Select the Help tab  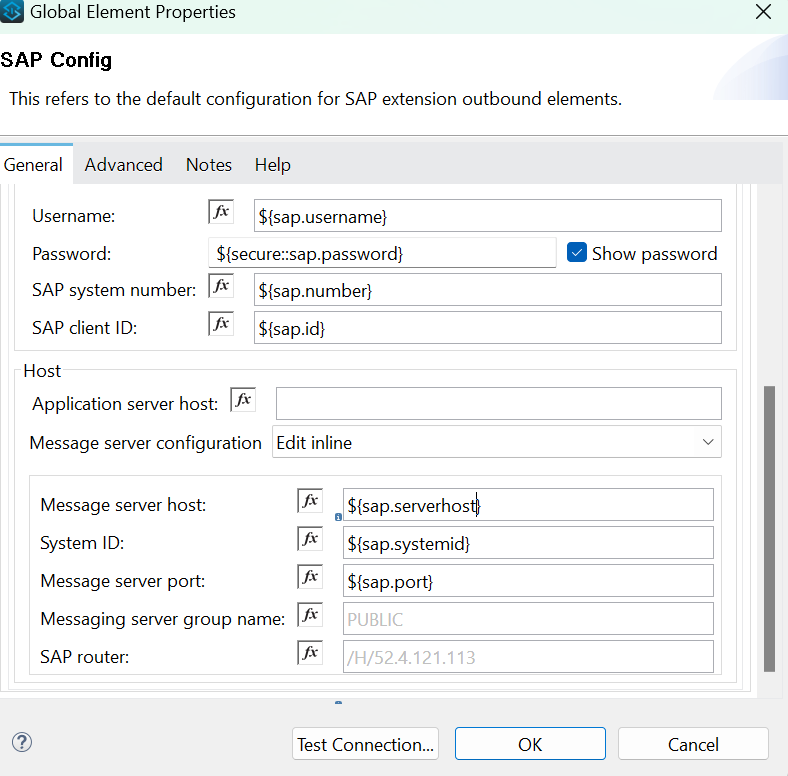(x=272, y=165)
